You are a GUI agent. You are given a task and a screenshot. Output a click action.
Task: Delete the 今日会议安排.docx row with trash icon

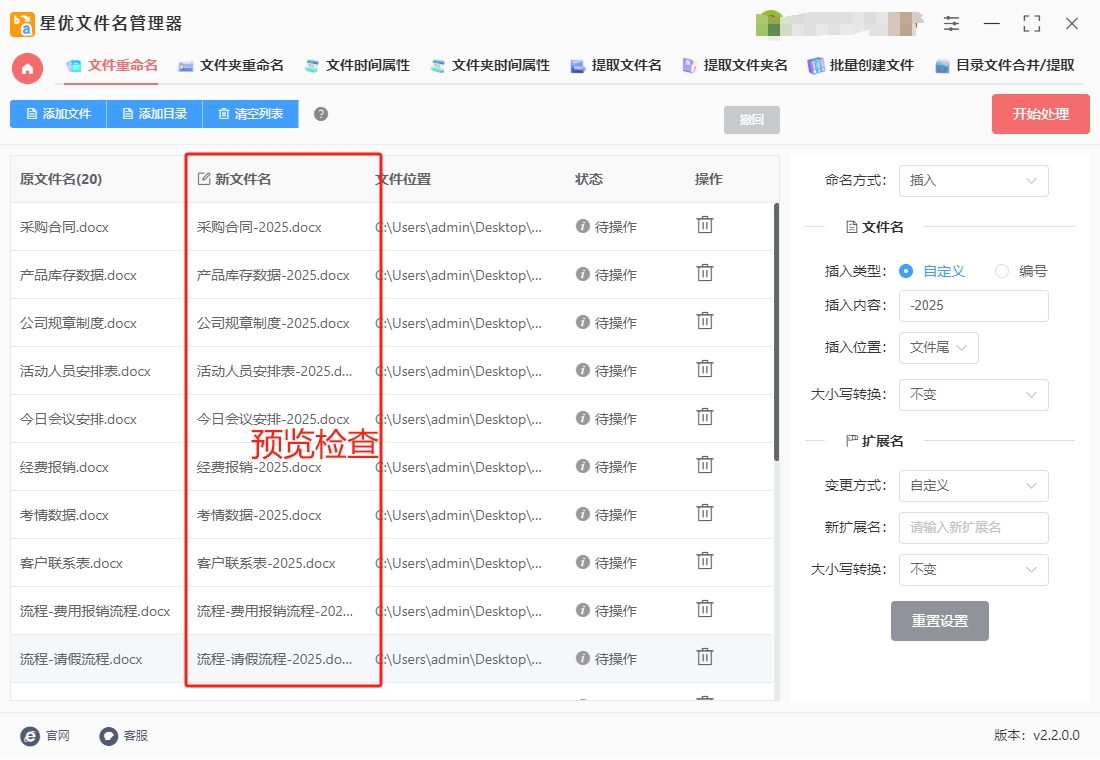point(704,417)
